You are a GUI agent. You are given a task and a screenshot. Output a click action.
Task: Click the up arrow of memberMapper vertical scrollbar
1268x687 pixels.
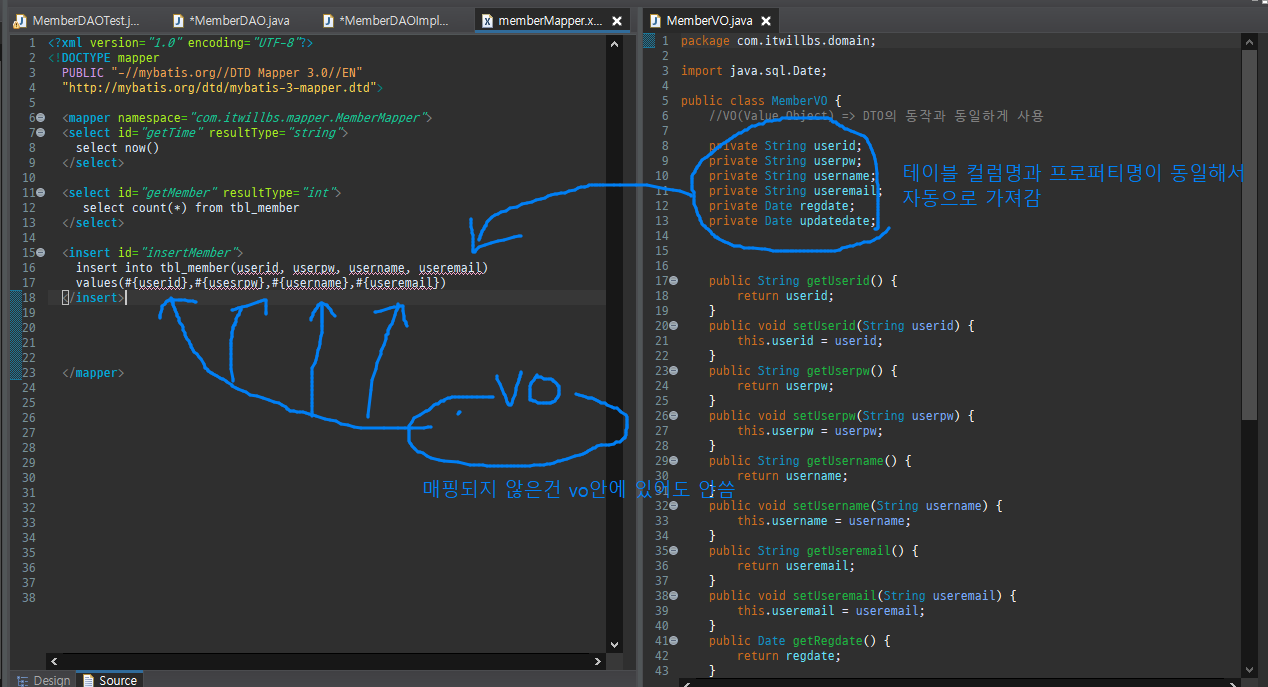click(x=614, y=44)
